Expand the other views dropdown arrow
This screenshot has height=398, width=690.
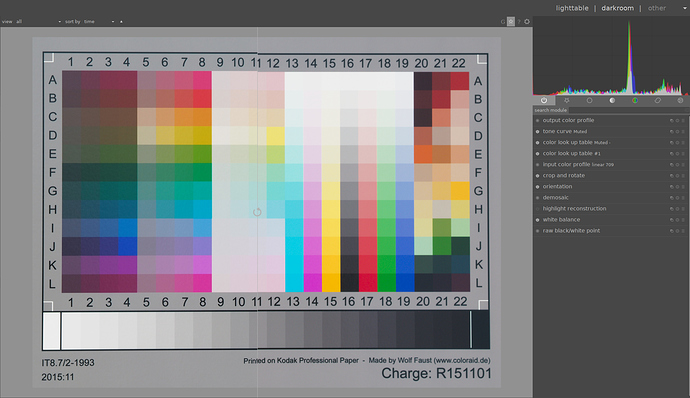tap(685, 8)
